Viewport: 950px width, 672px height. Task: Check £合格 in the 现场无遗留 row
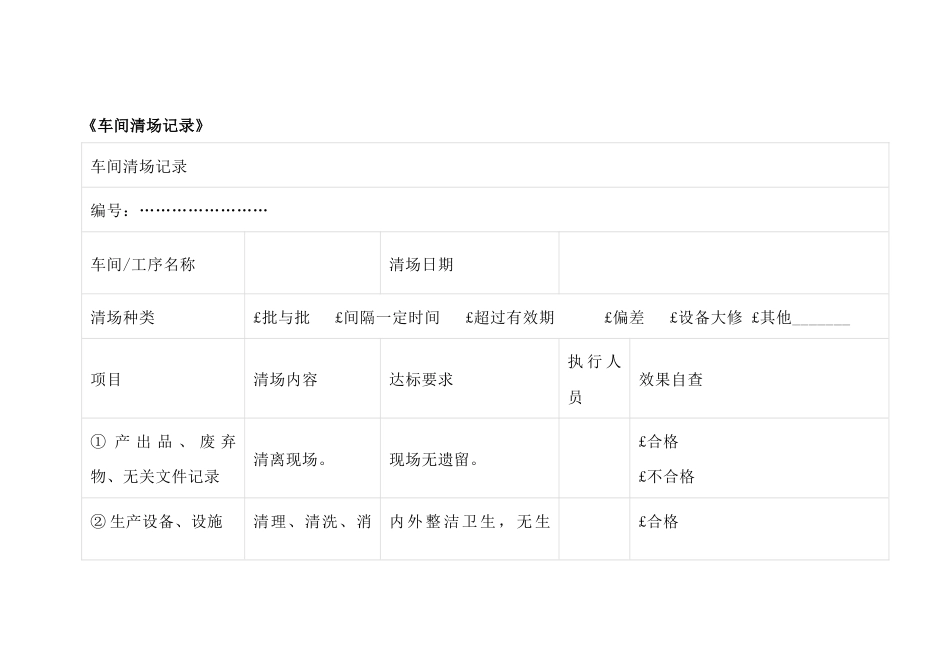tap(659, 441)
